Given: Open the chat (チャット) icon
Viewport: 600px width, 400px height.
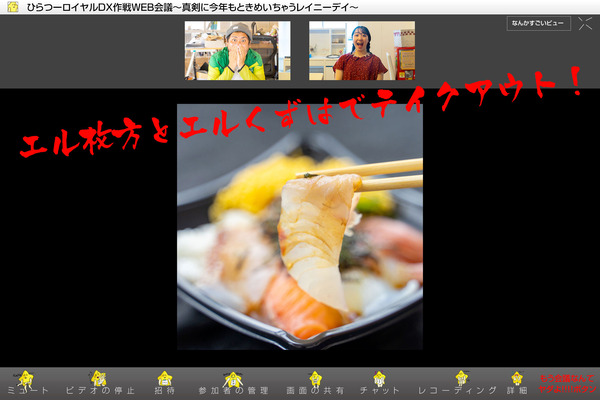Looking at the screenshot, I should pyautogui.click(x=379, y=377).
